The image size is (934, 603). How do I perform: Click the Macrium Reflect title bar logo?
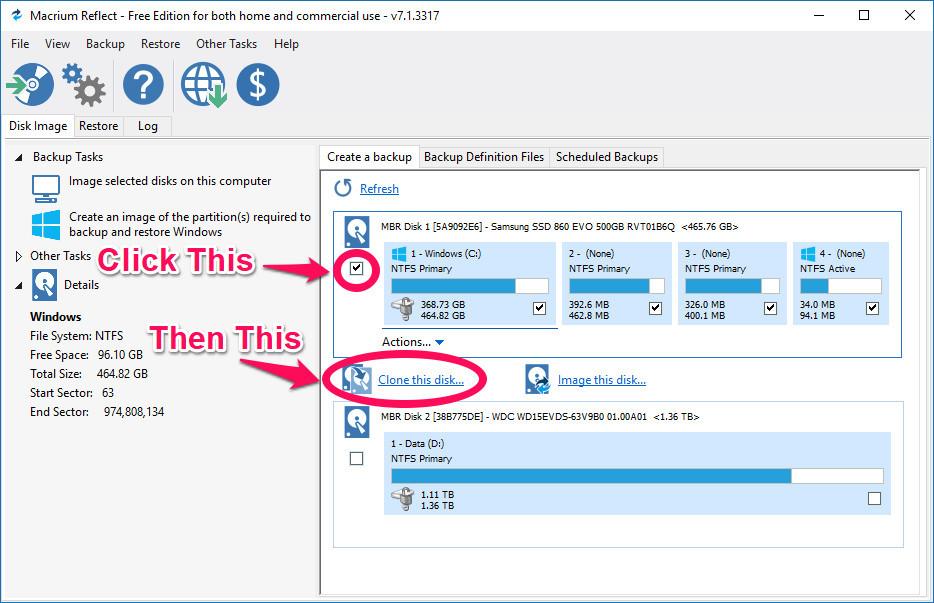pyautogui.click(x=17, y=15)
